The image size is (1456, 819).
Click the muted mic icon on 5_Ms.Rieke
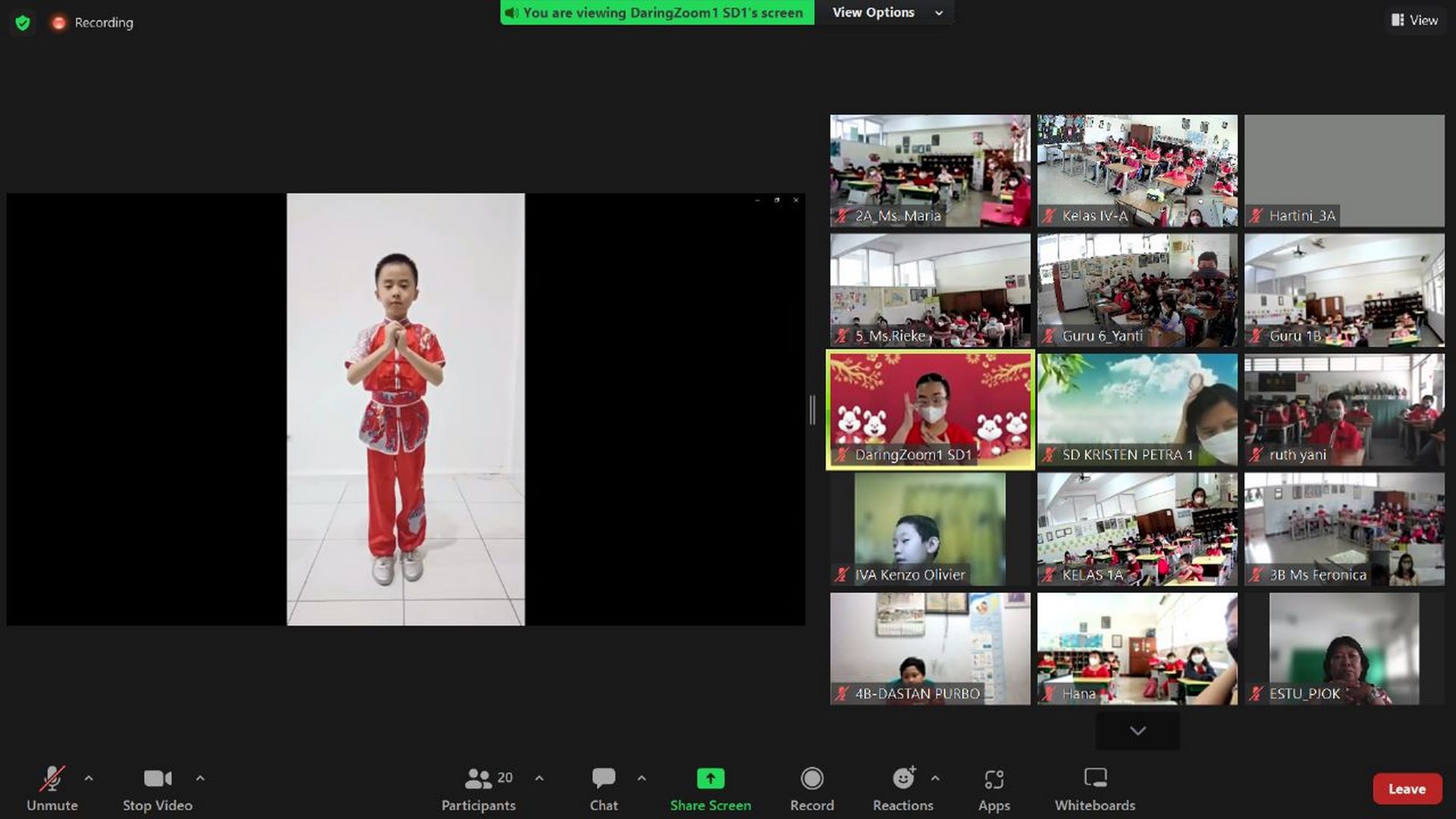point(842,335)
